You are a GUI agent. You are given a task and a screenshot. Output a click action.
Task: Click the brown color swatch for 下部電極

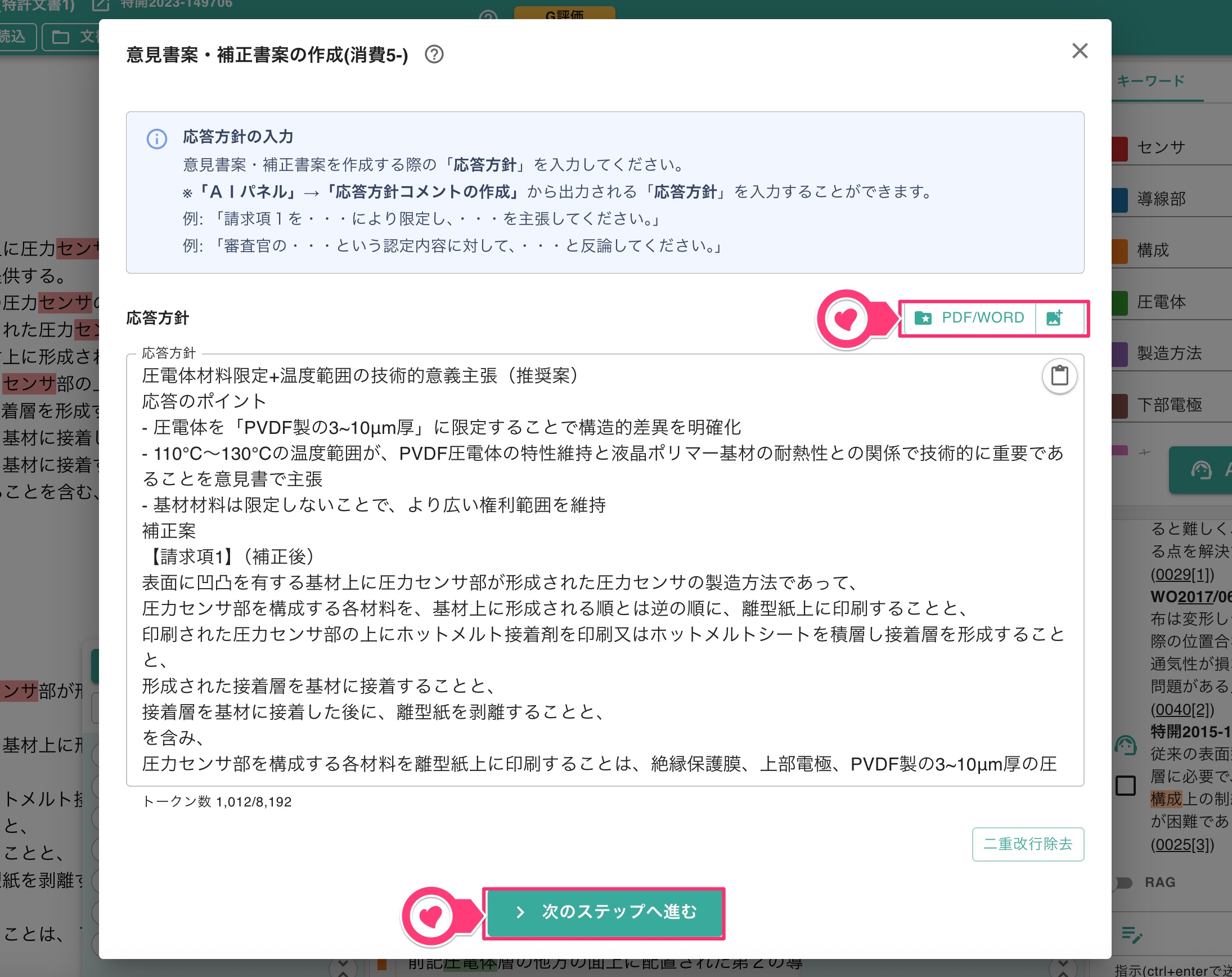(x=1120, y=406)
